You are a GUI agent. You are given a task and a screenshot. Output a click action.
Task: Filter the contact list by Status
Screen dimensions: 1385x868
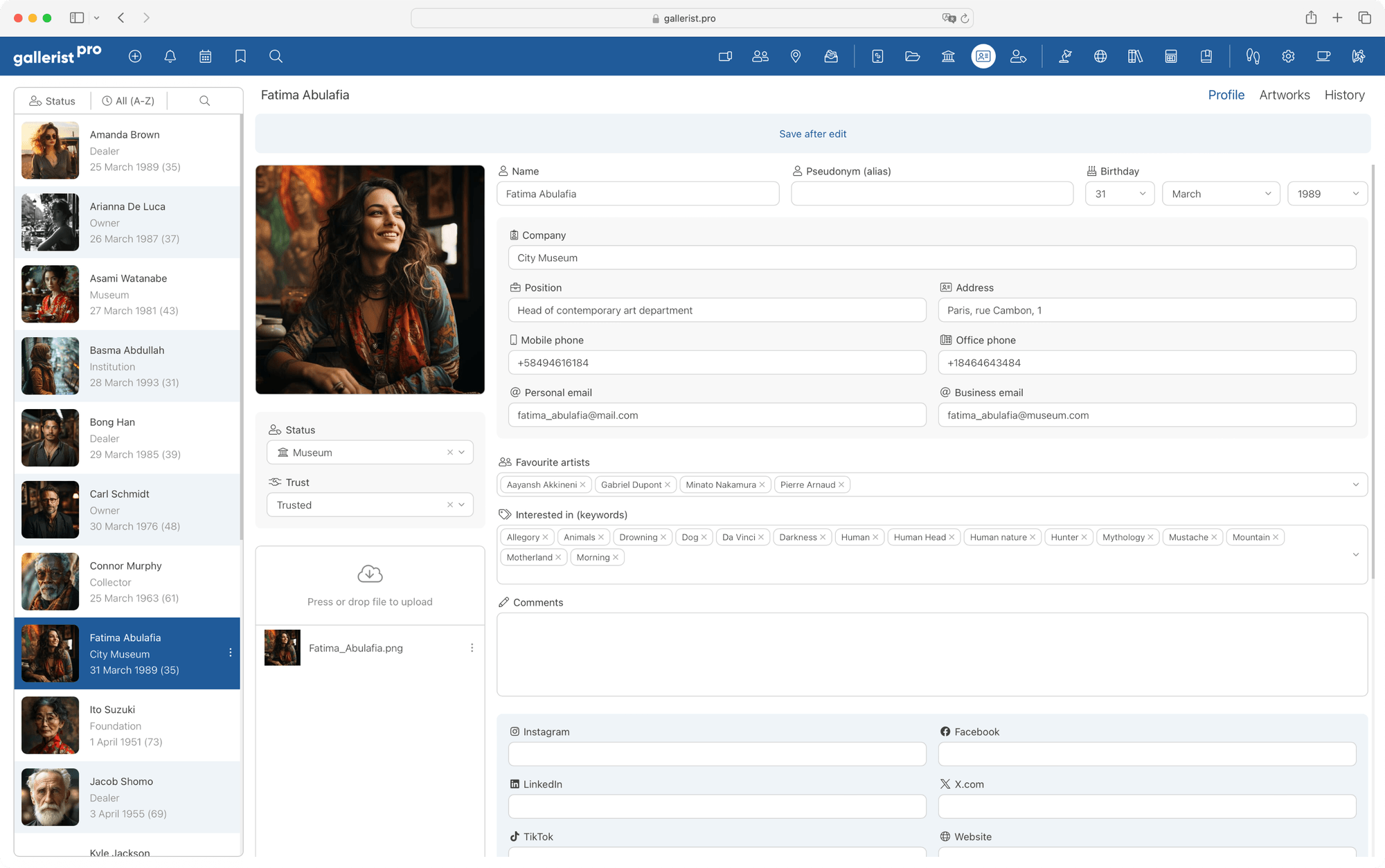pos(53,101)
